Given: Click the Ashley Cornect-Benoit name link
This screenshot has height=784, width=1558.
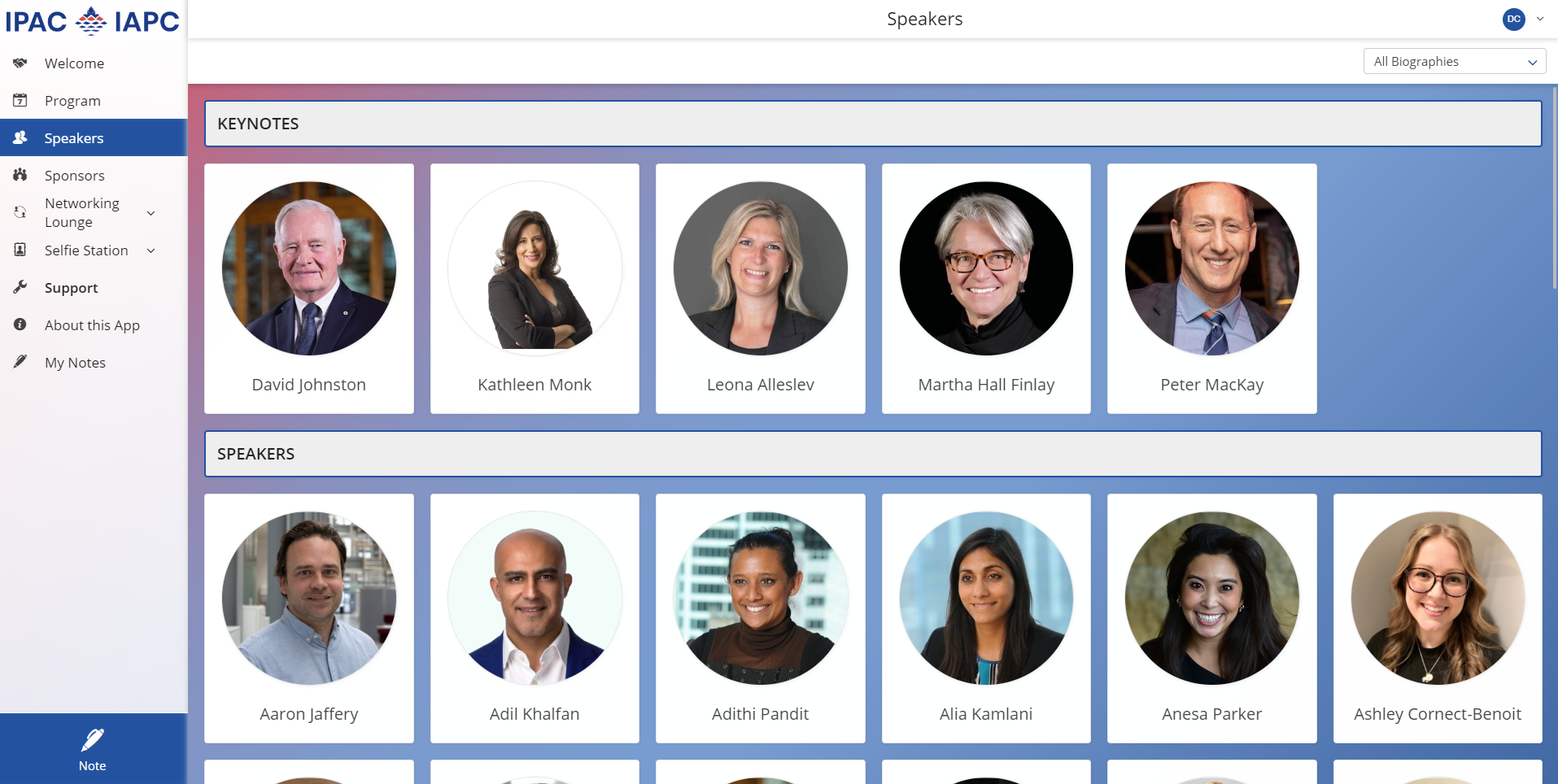Looking at the screenshot, I should (1437, 714).
